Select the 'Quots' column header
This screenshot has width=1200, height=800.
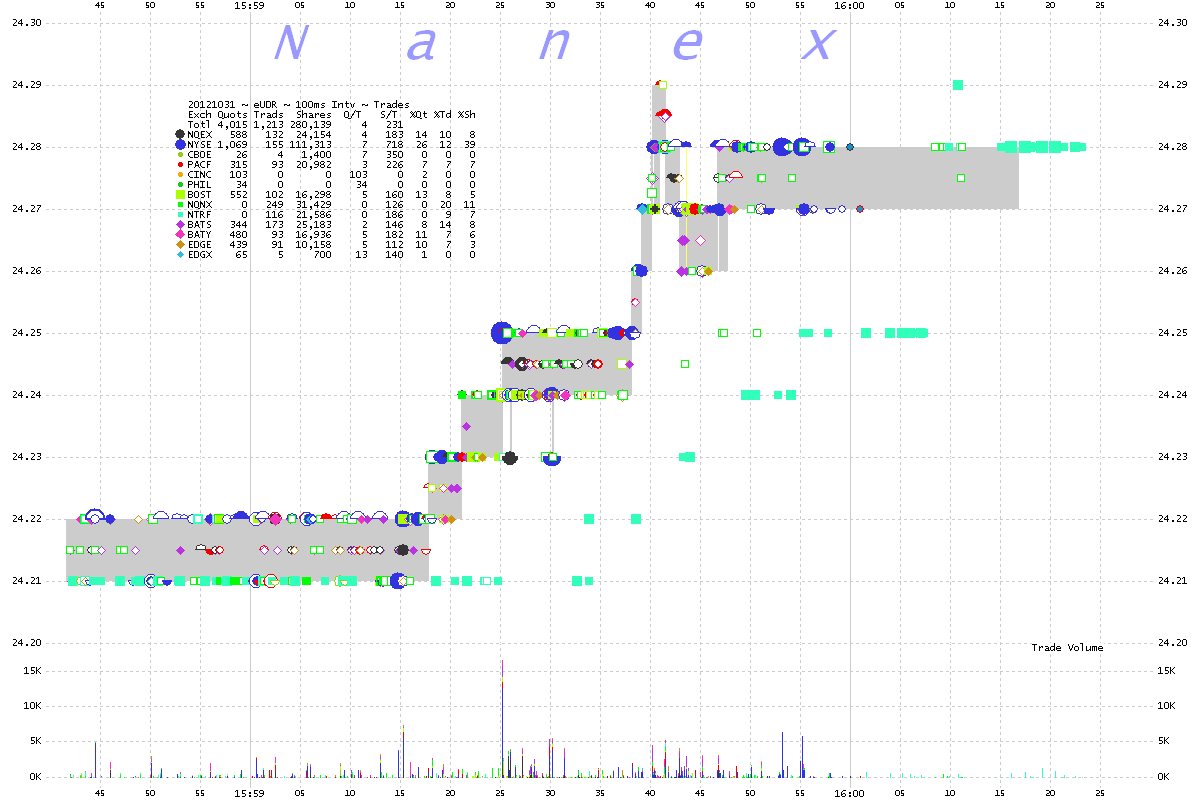233,114
